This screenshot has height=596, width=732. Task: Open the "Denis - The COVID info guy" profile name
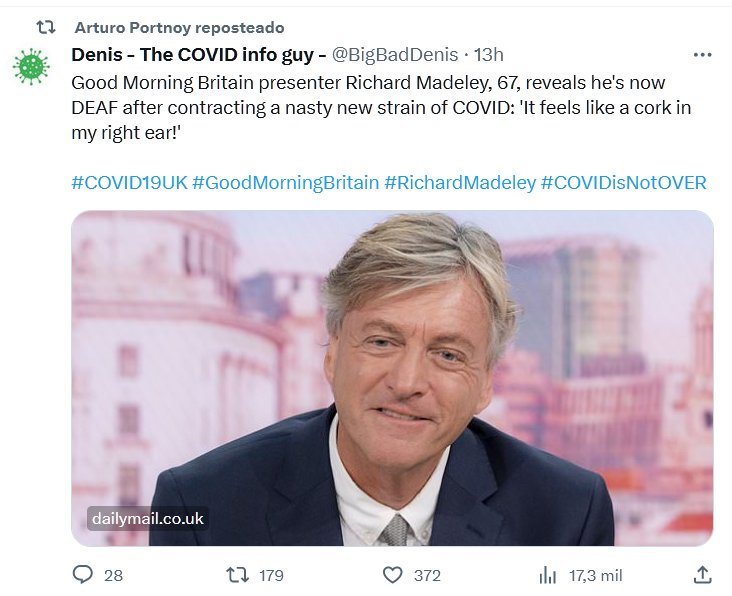point(192,54)
